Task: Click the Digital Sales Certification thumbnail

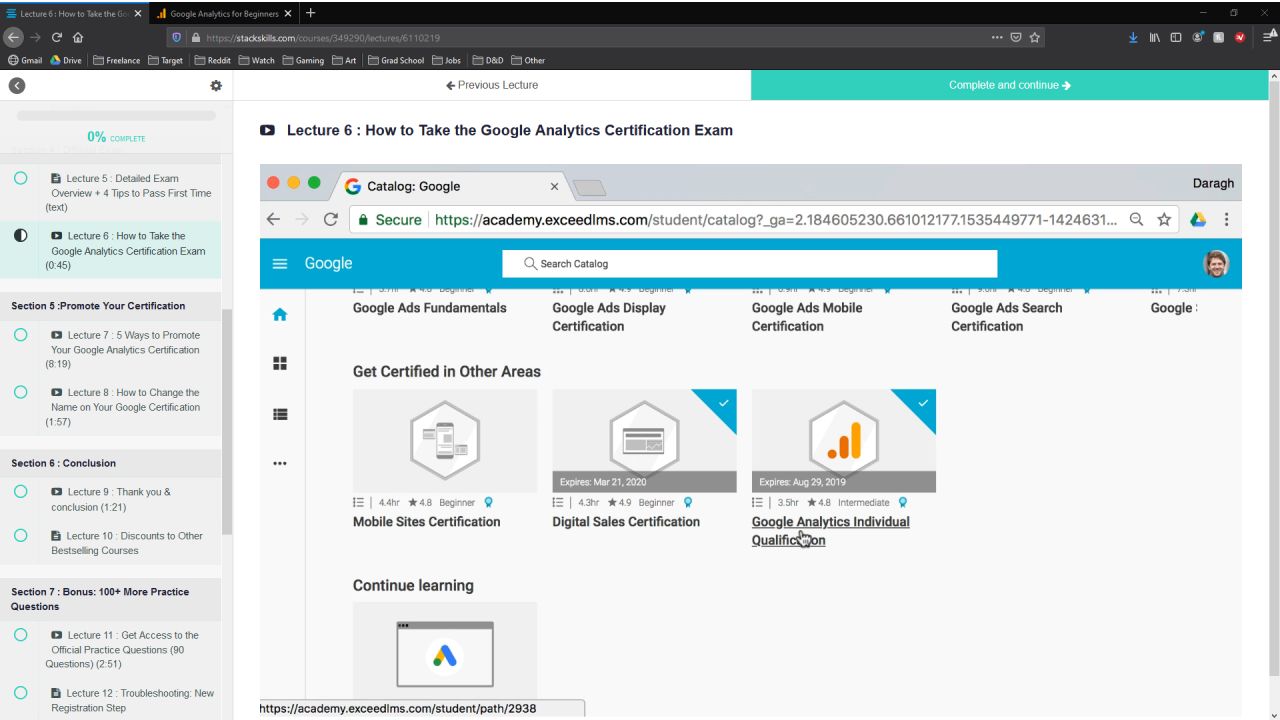Action: point(644,440)
